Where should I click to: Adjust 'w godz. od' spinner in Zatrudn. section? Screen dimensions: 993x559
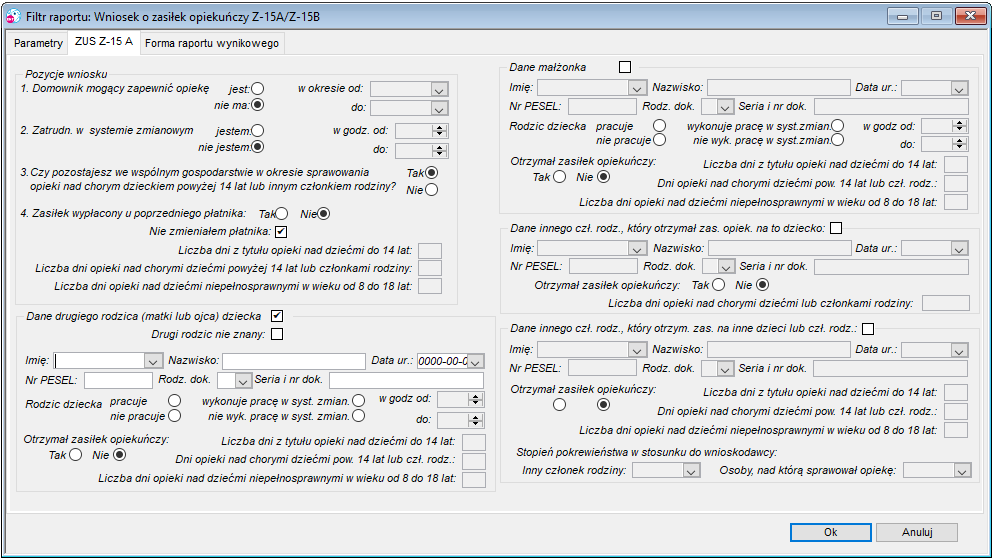pyautogui.click(x=440, y=131)
